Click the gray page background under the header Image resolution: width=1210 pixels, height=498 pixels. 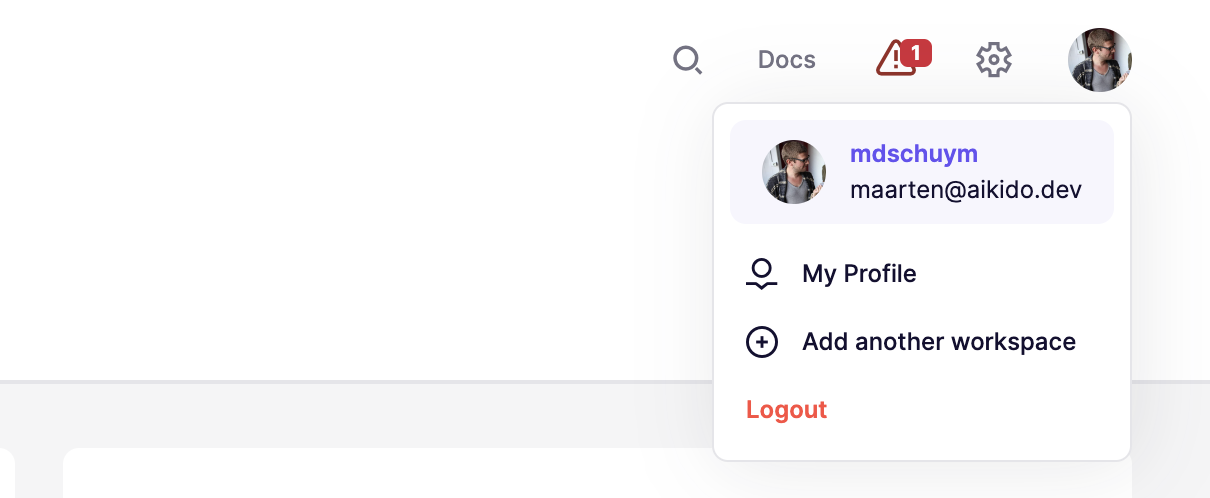click(350, 415)
